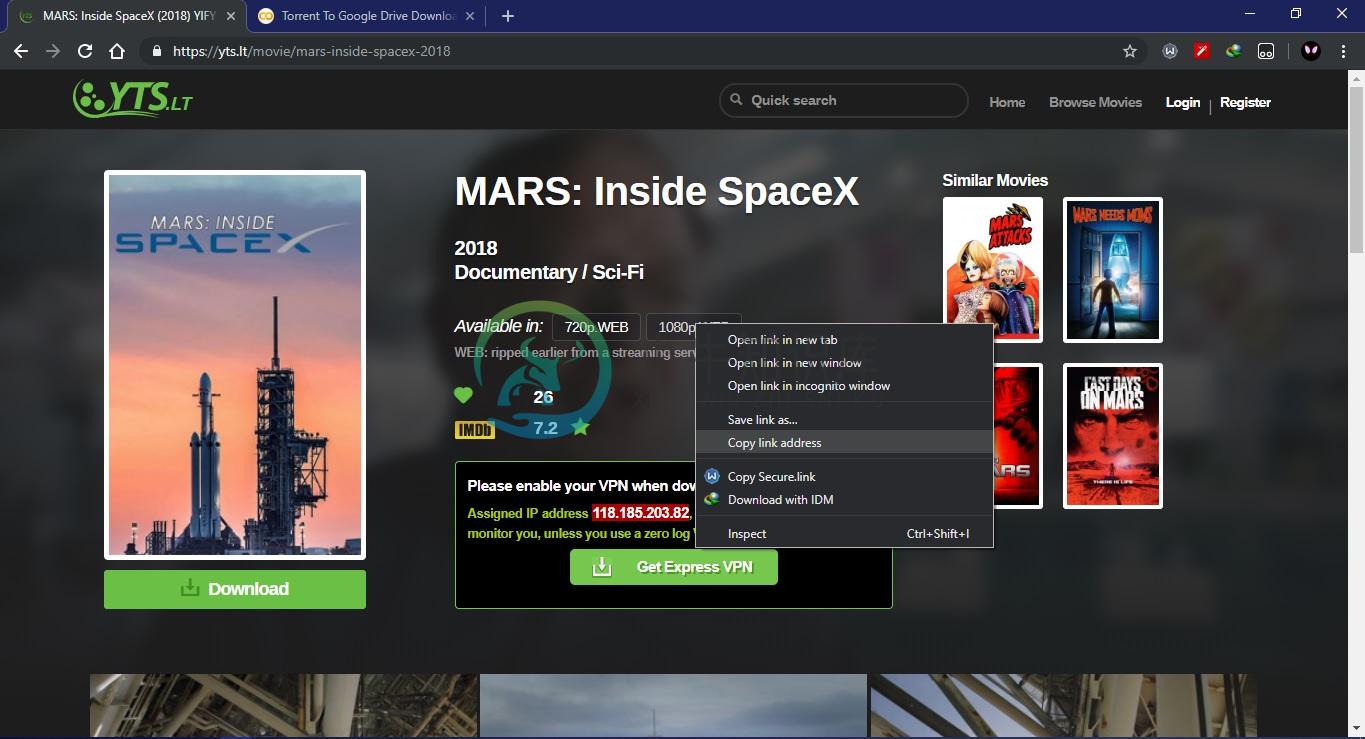
Task: Click the Quick search magnifier icon
Action: [737, 100]
